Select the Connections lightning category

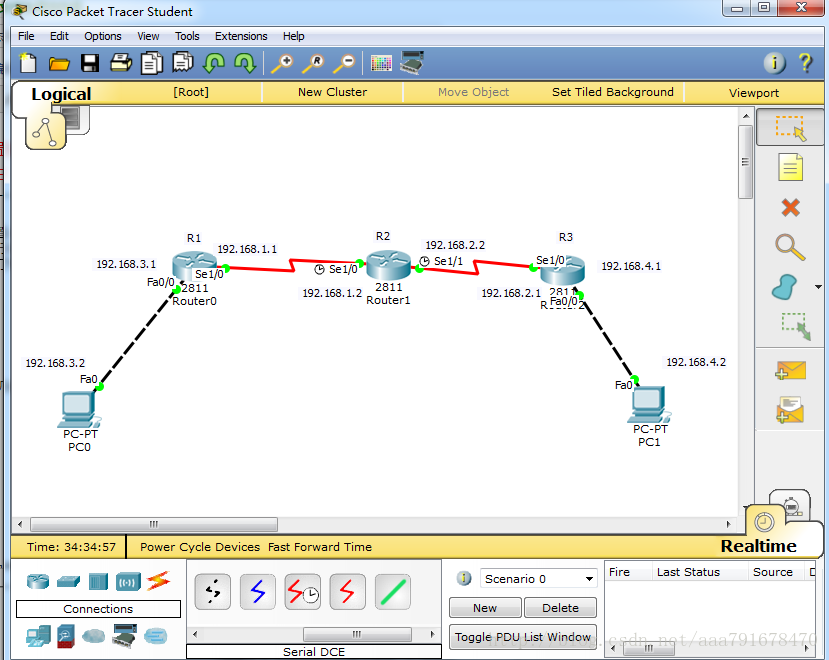(158, 581)
